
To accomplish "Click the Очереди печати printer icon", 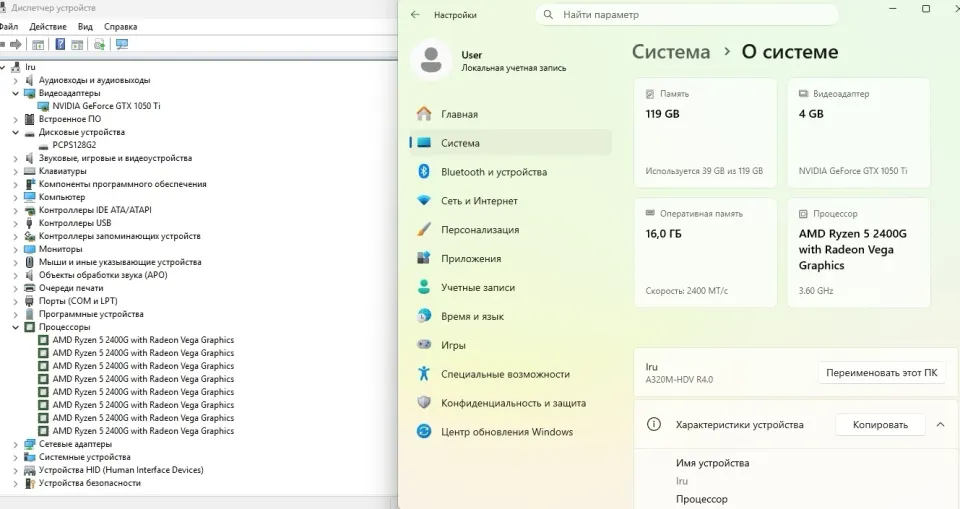I will 29,288.
